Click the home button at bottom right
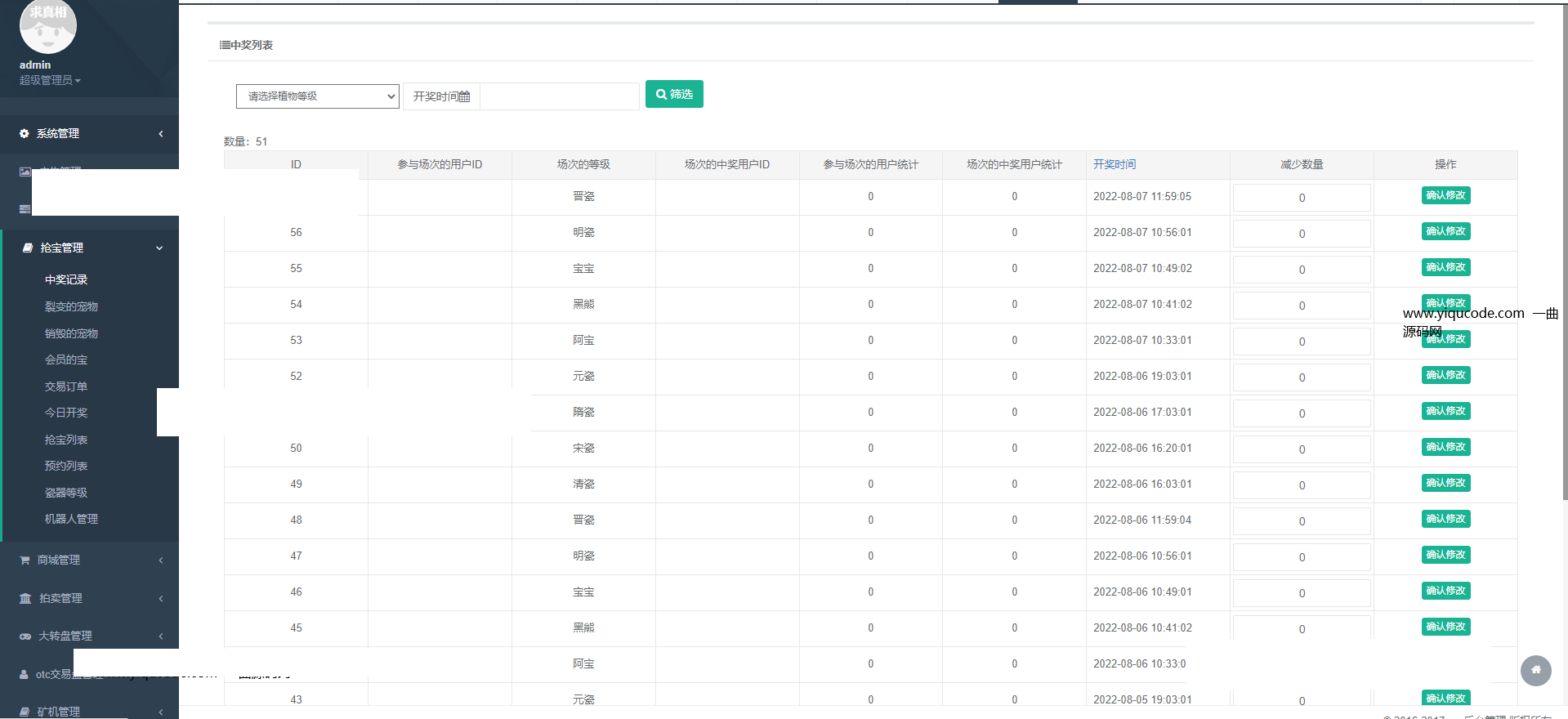The image size is (1568, 719). 1535,670
